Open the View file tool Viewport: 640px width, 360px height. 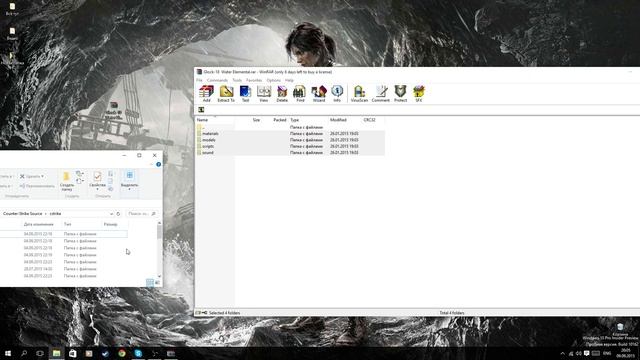[264, 93]
